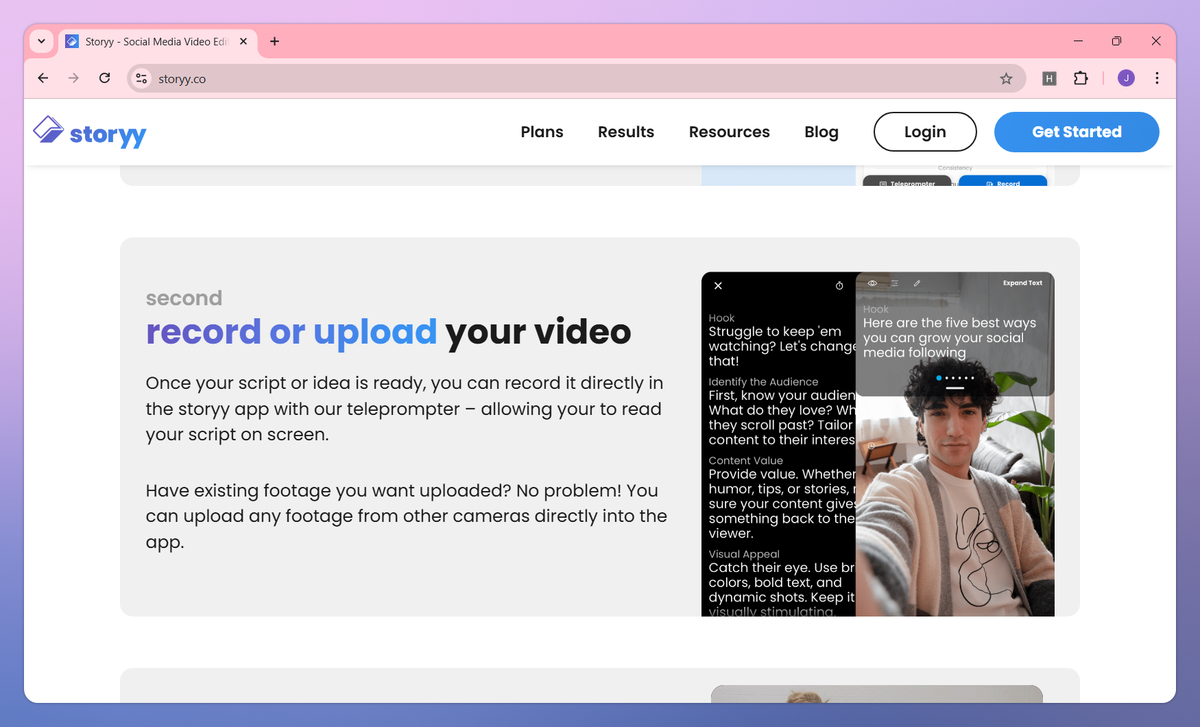This screenshot has height=727, width=1200.
Task: Close the Storyy browser tab
Action: coord(243,41)
